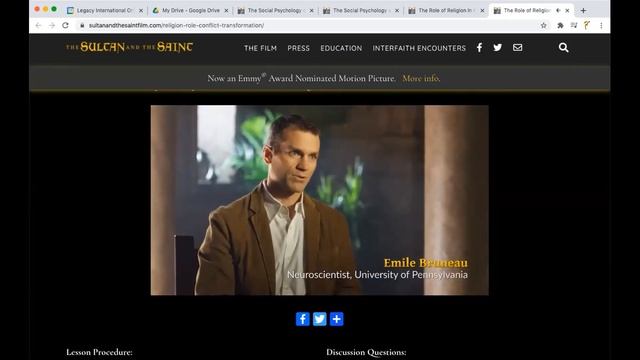Open the media control icon in toolbar

click(x=574, y=25)
